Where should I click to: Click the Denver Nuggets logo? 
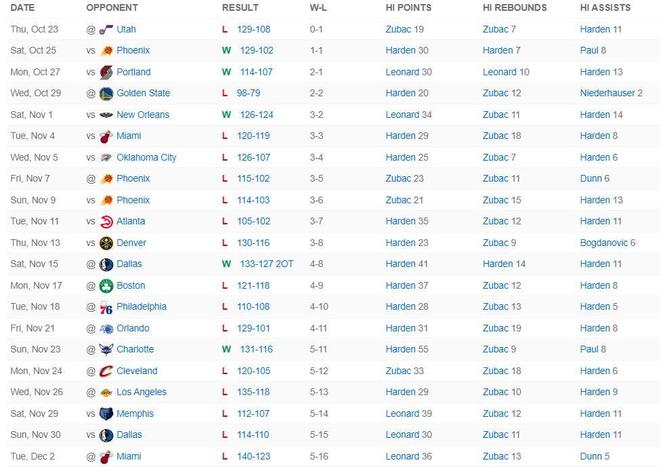tap(106, 243)
